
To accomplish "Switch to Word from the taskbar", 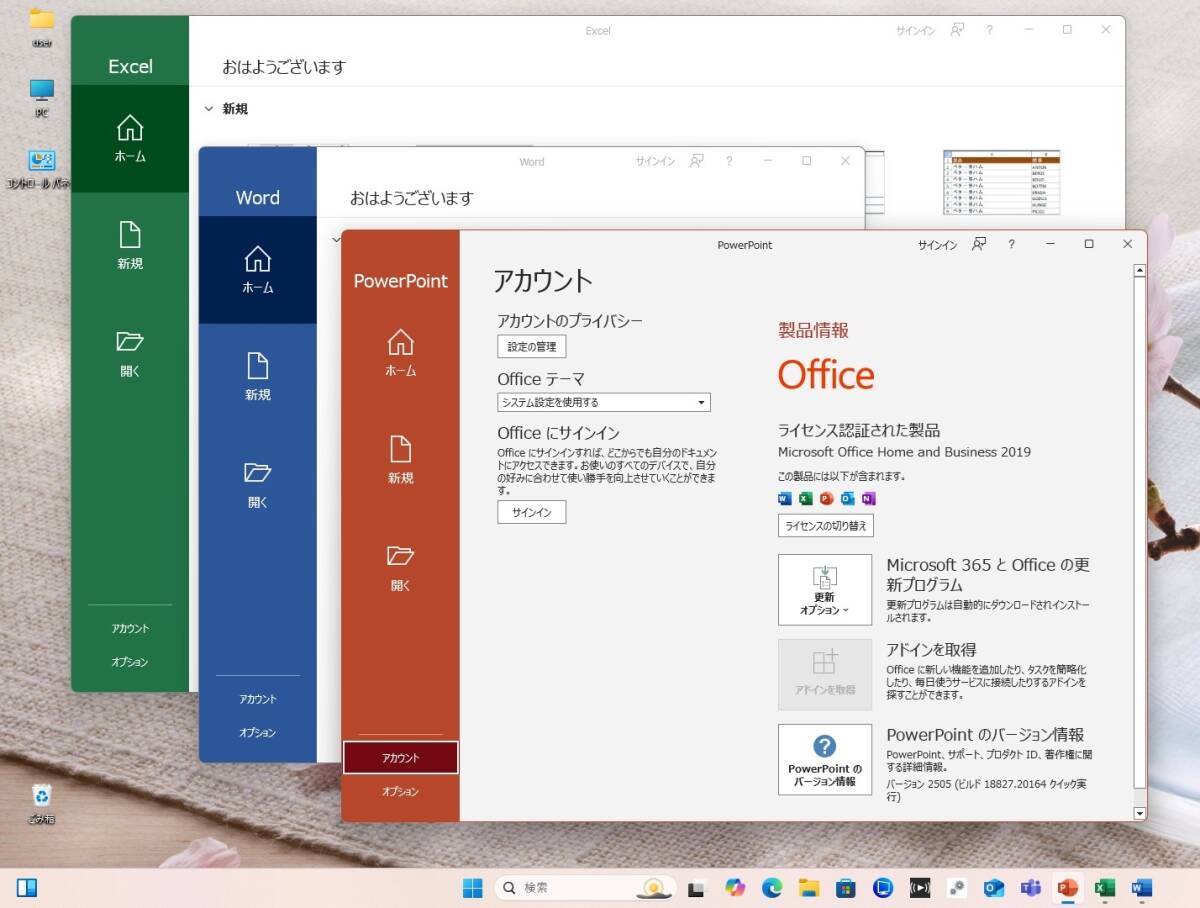I will [1142, 887].
